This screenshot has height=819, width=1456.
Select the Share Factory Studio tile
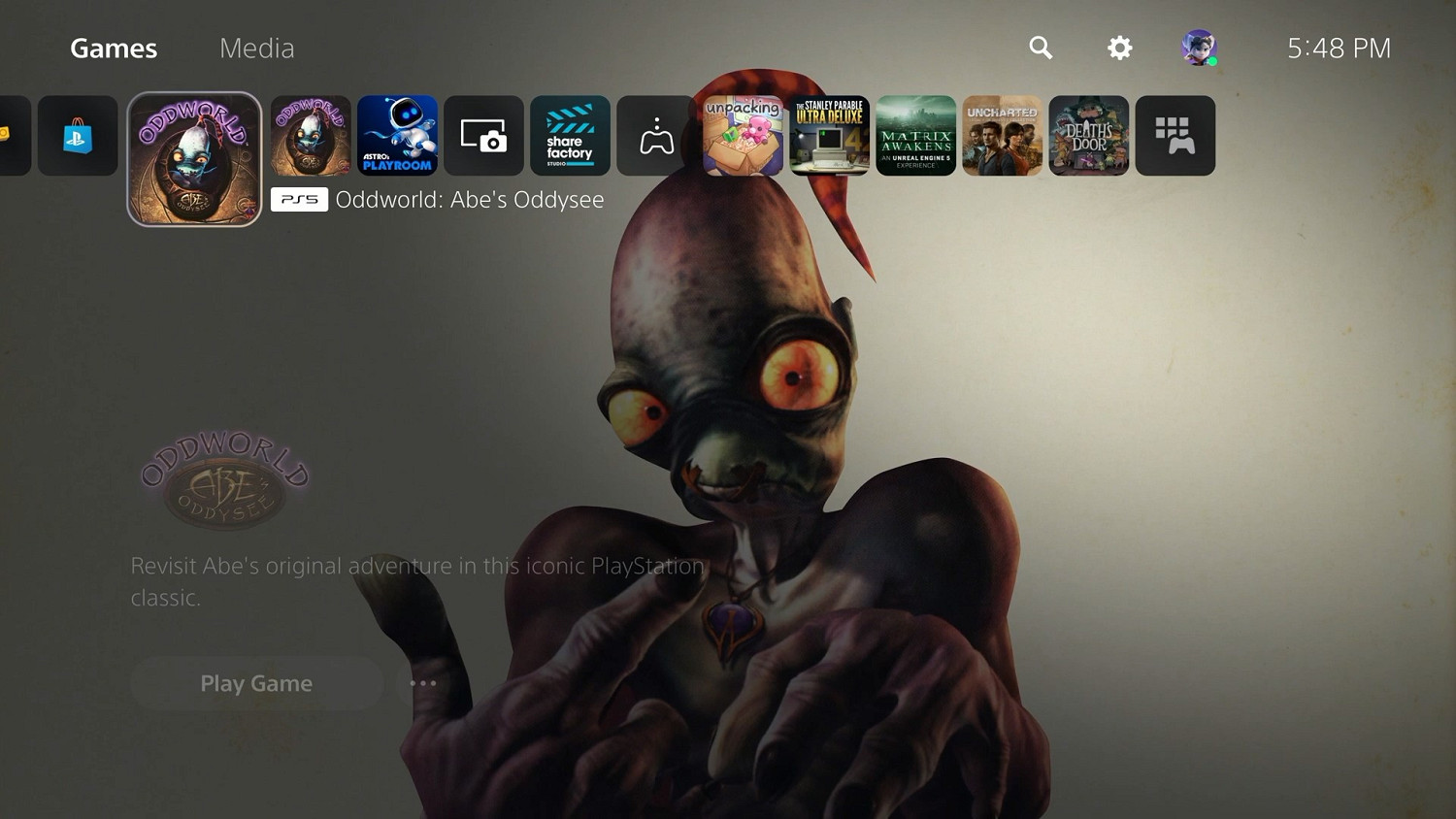pyautogui.click(x=570, y=136)
